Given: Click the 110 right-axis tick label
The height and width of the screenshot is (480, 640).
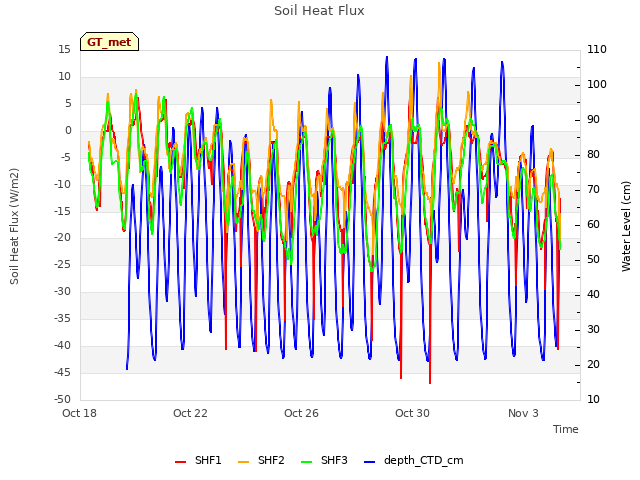Looking at the screenshot, I should 597,49.
